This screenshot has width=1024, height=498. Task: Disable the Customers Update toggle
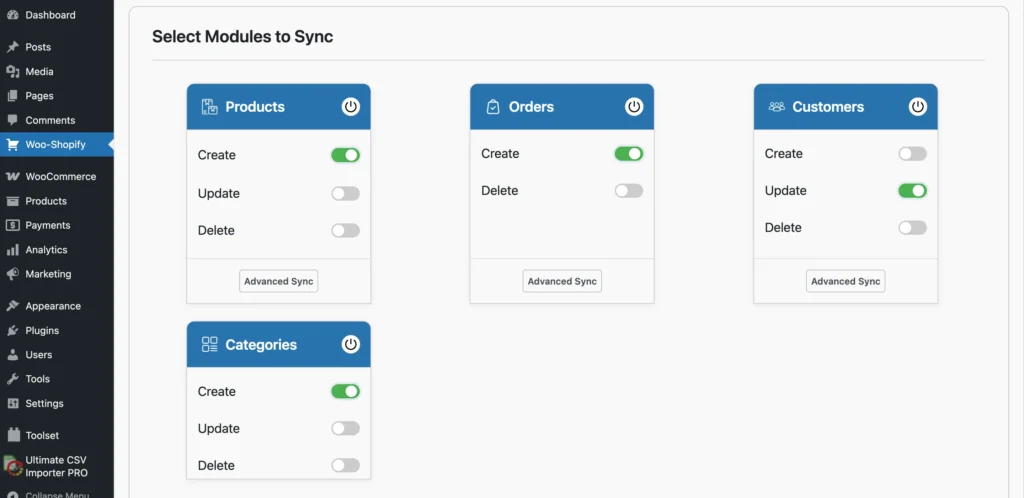click(x=912, y=191)
